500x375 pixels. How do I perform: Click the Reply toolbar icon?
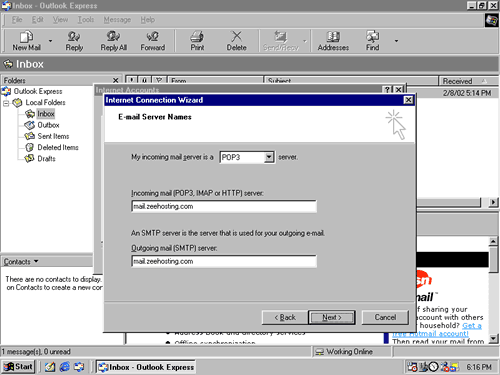[x=74, y=41]
